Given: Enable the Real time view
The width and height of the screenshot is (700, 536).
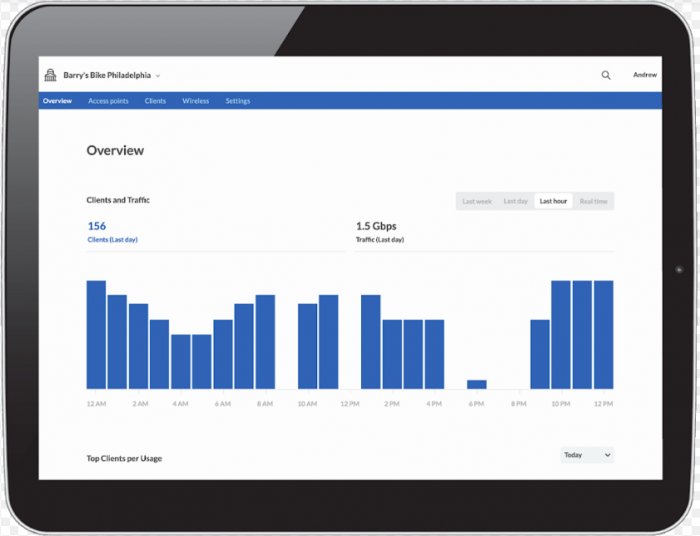Looking at the screenshot, I should (593, 201).
